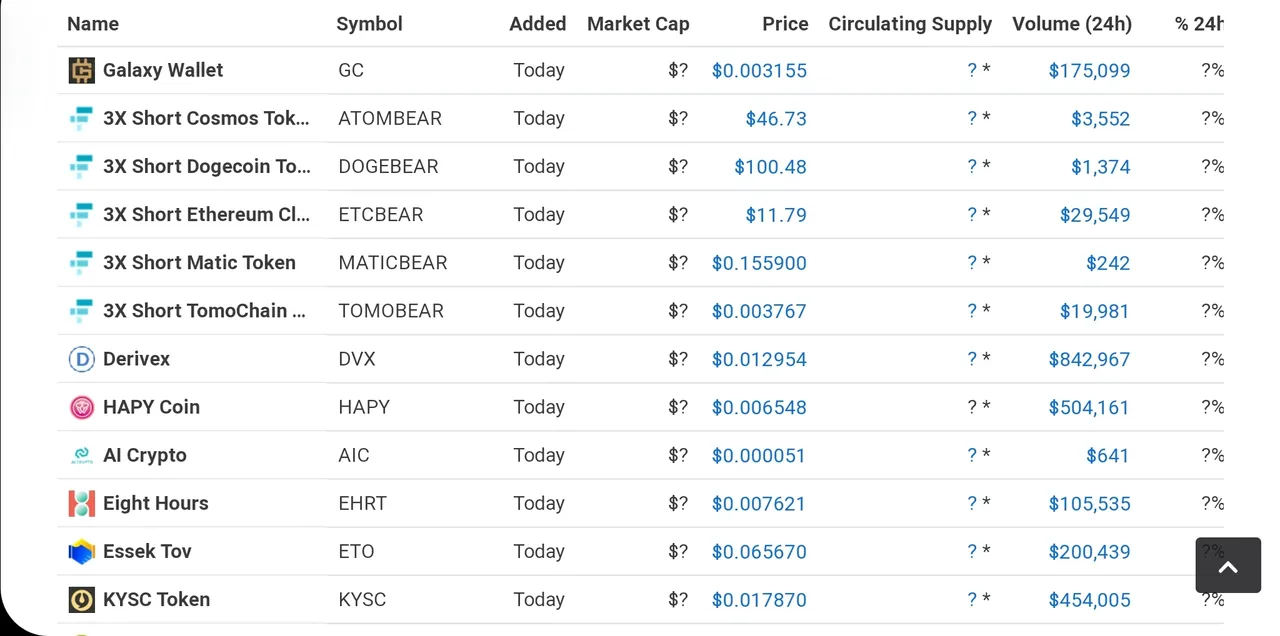Click MATICBEAR price $0.155900
The height and width of the screenshot is (636, 1280).
[759, 263]
